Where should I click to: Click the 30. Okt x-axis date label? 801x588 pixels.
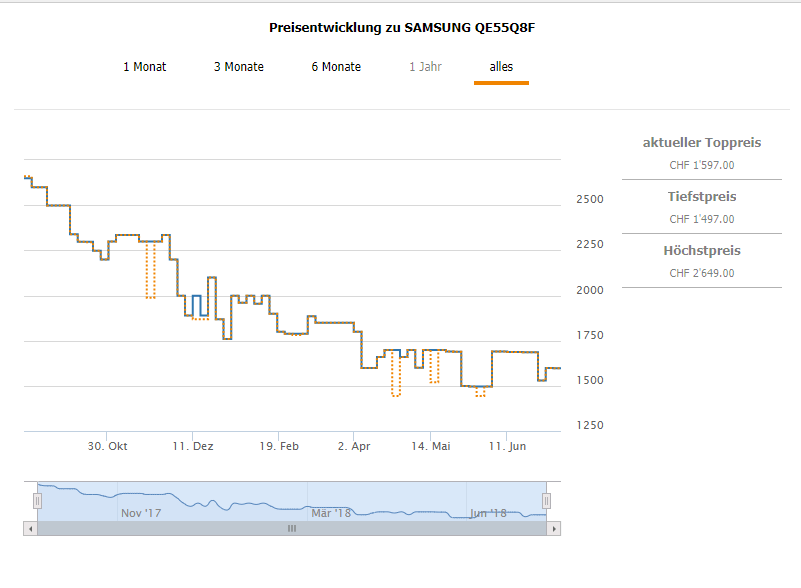tap(107, 446)
